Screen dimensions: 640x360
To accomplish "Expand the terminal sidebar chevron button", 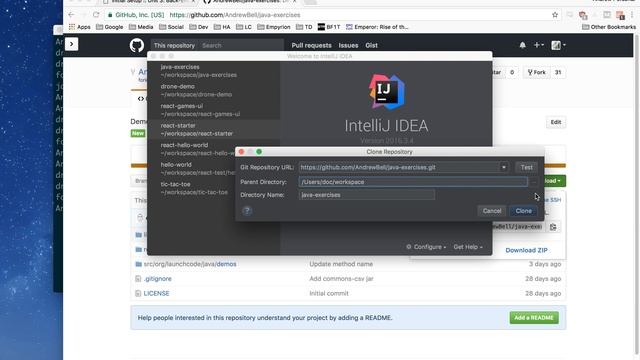I will tap(71, 44).
